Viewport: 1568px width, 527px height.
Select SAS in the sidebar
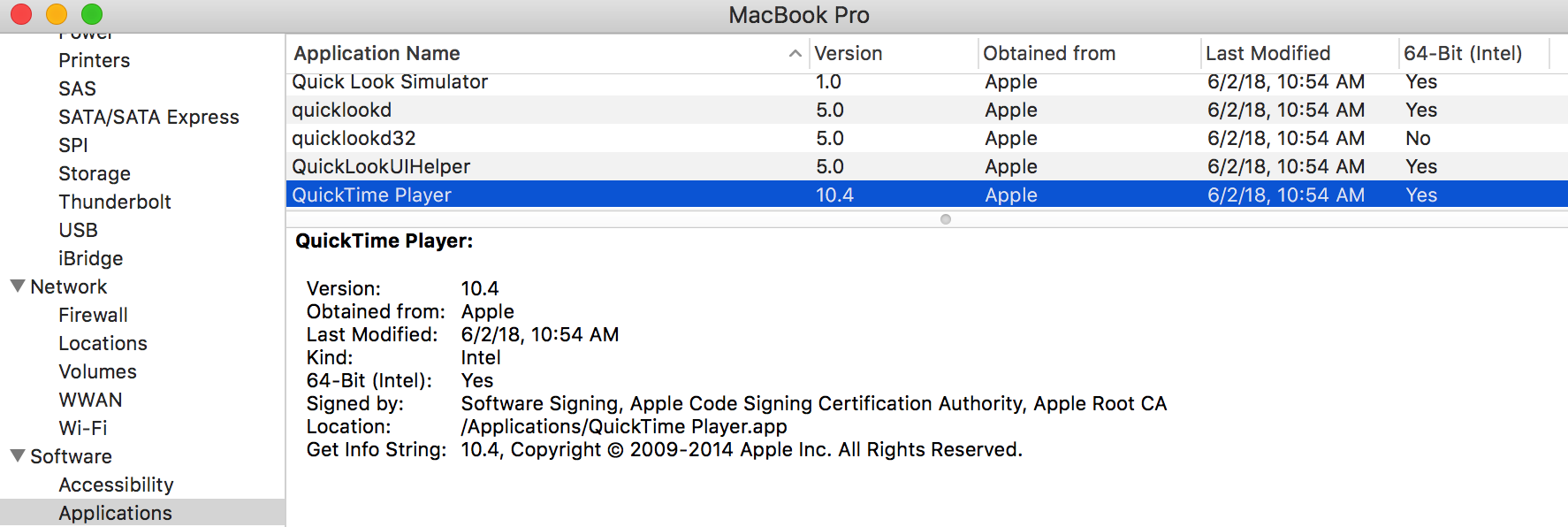pyautogui.click(x=78, y=88)
